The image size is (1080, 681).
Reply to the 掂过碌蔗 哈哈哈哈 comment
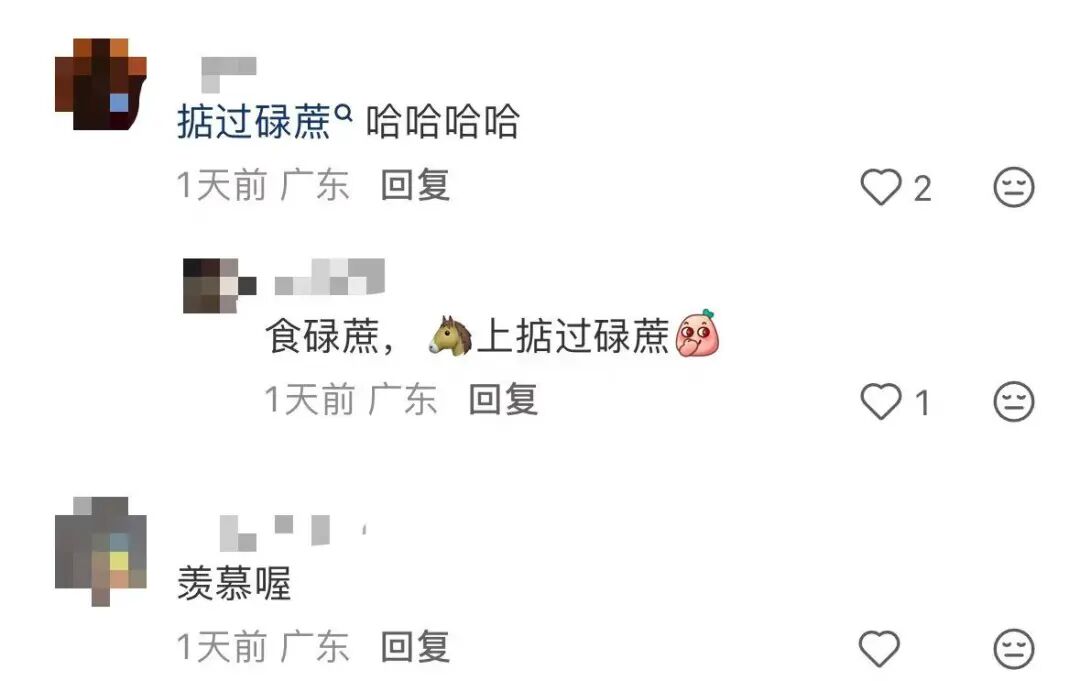click(415, 185)
